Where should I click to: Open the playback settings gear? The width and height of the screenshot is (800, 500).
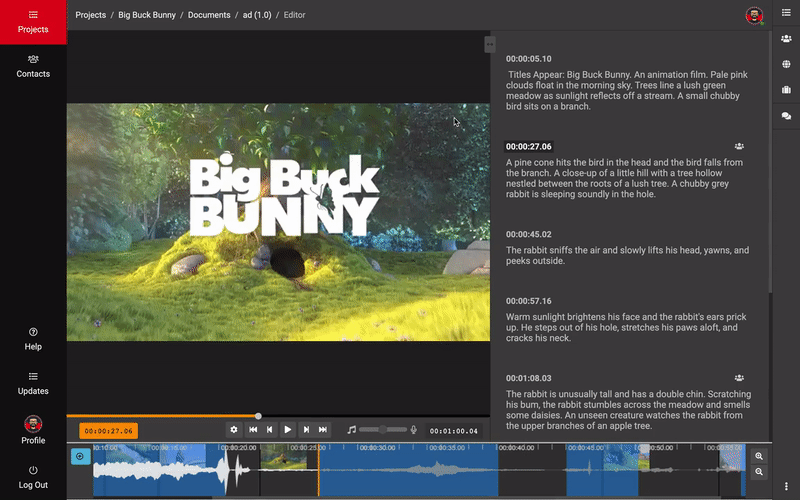[234, 429]
